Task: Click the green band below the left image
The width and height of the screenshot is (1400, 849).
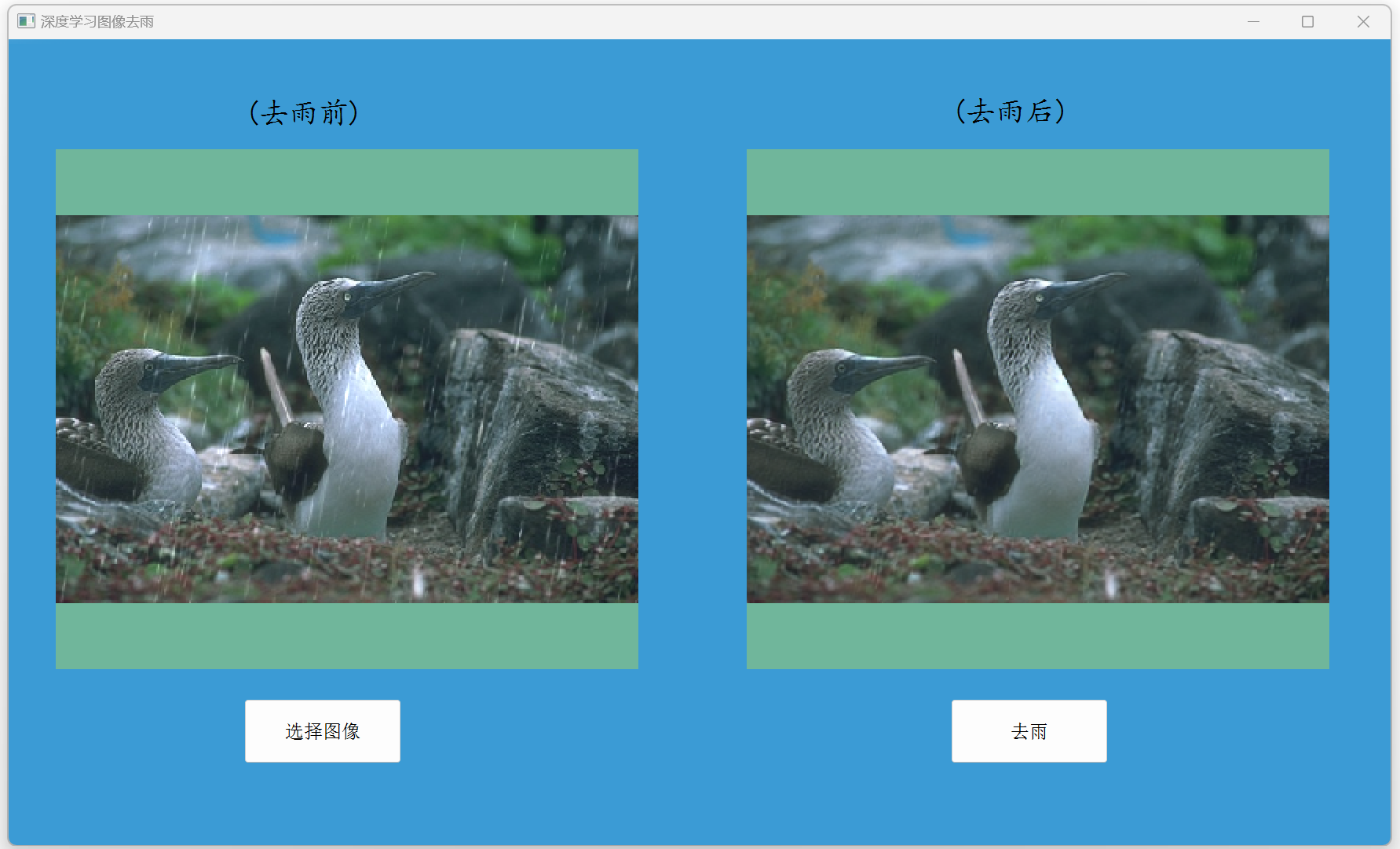Action: (x=346, y=636)
